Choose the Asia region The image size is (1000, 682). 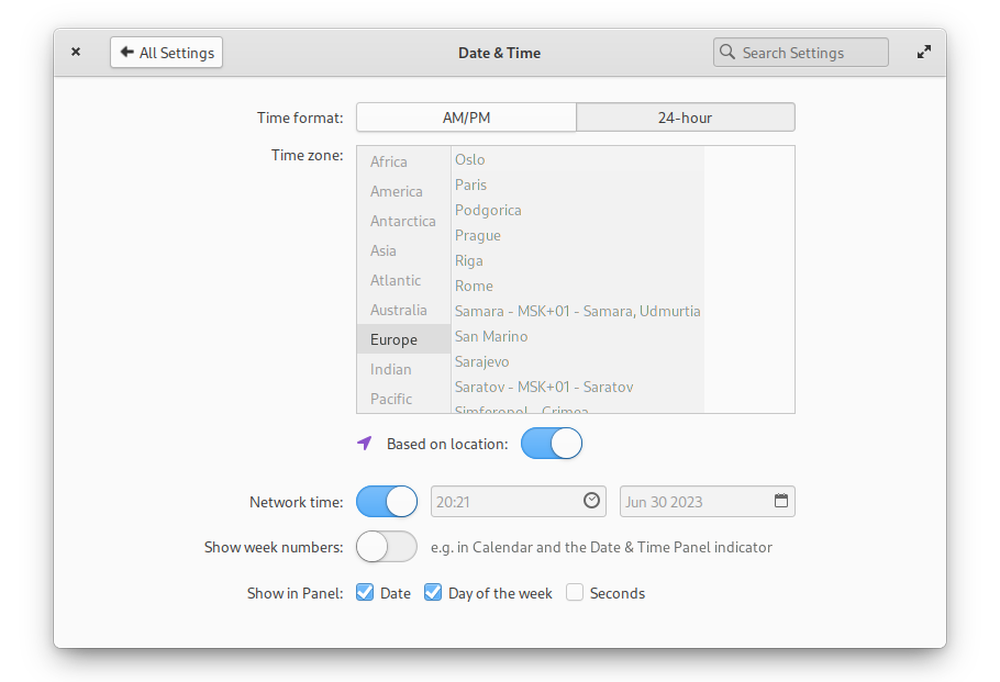pos(383,250)
